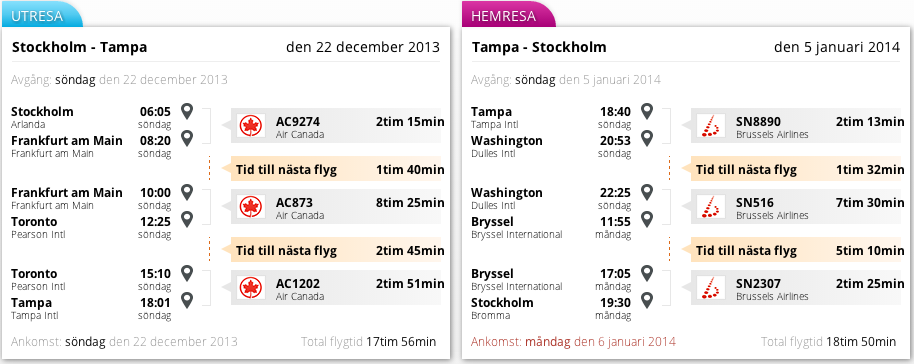Screen dimensions: 914x364
Task: Select the UTRESA tab
Action: point(41,16)
